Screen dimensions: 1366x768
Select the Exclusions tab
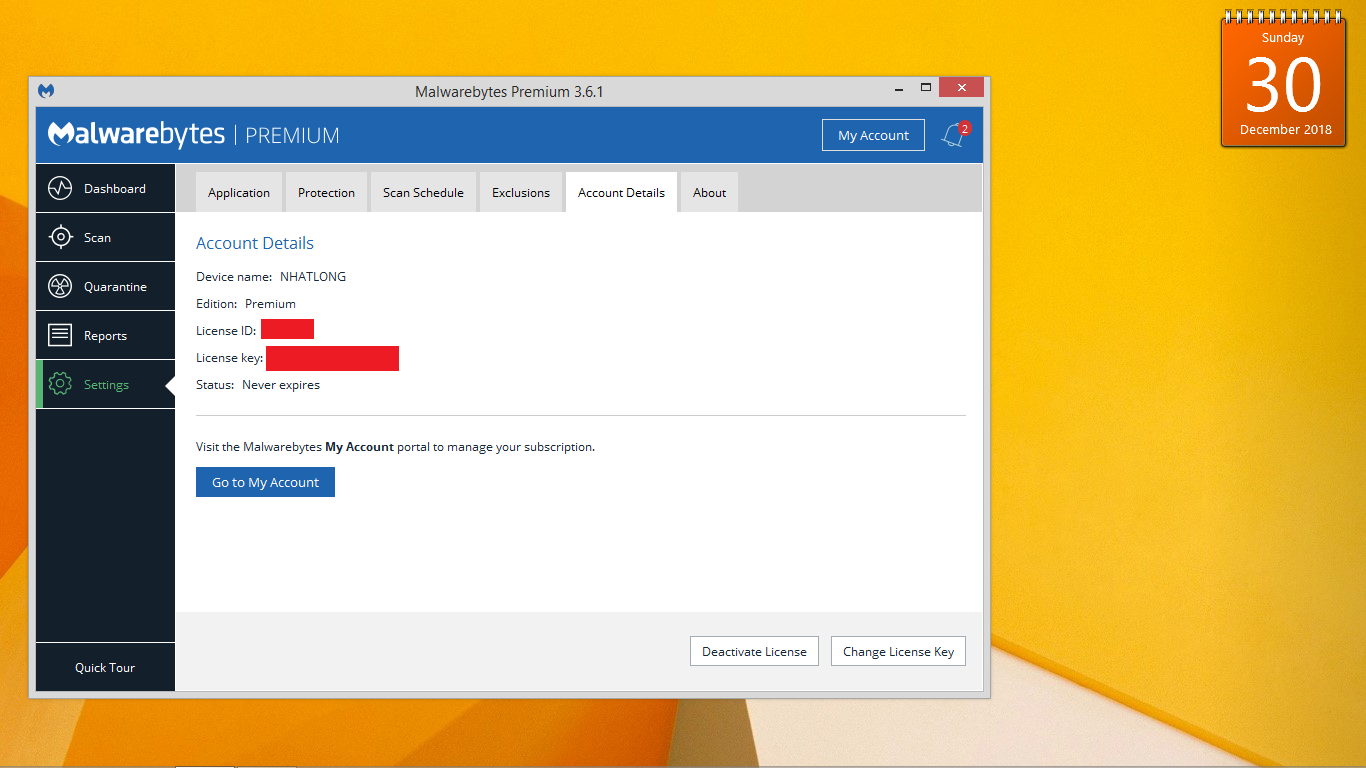coord(521,192)
